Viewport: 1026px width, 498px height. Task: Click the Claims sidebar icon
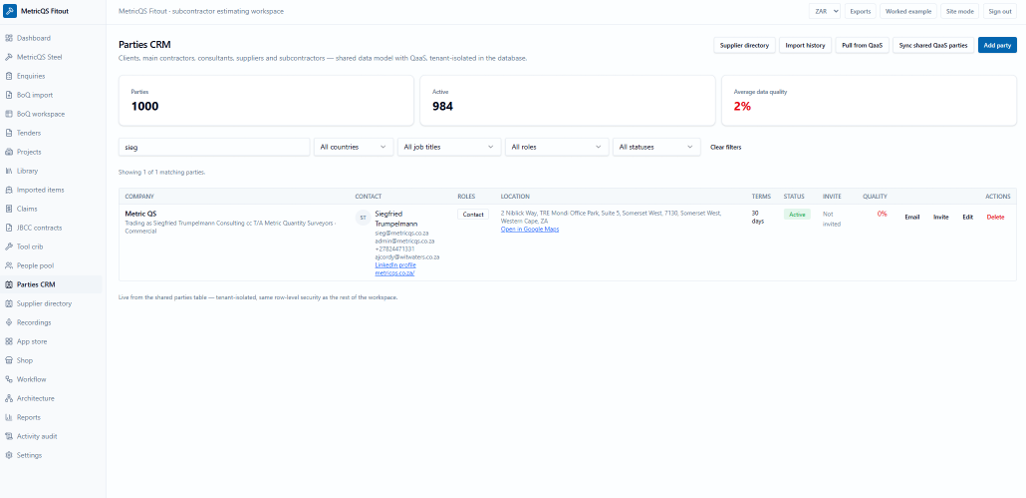click(9, 209)
